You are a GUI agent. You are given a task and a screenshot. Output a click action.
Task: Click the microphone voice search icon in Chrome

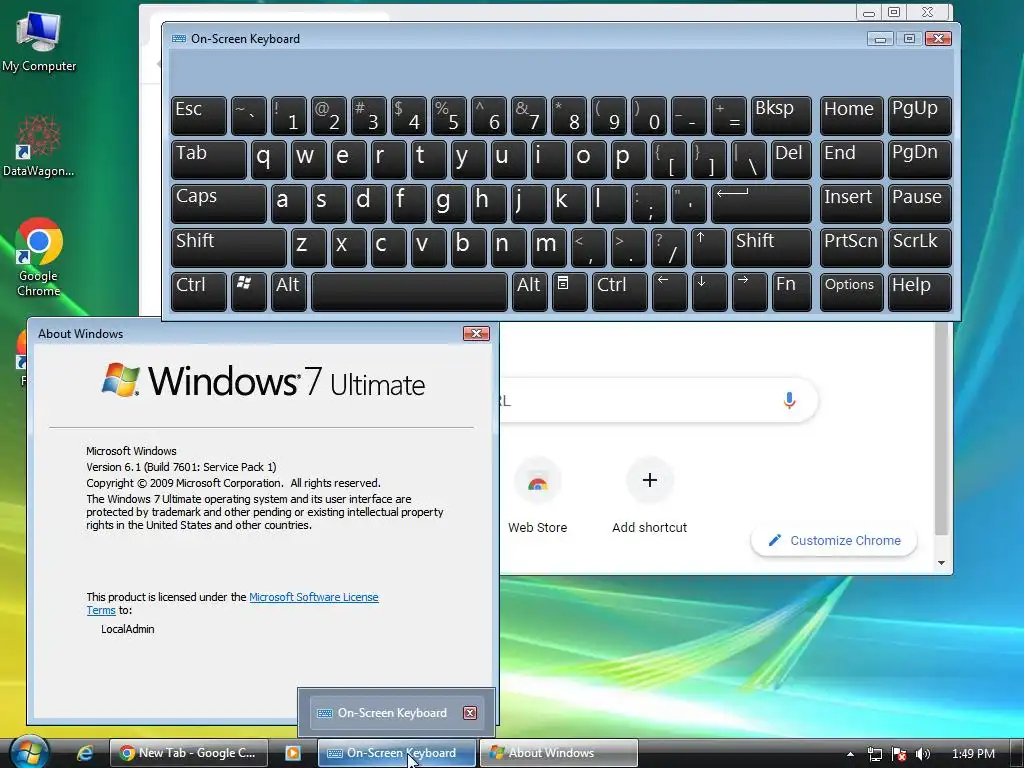(x=789, y=400)
